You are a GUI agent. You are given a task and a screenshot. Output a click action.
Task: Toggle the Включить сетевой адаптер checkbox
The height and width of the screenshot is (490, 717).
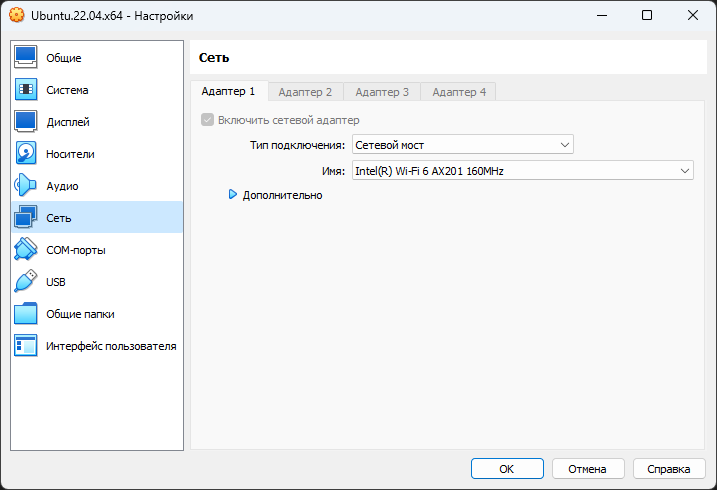pos(208,120)
